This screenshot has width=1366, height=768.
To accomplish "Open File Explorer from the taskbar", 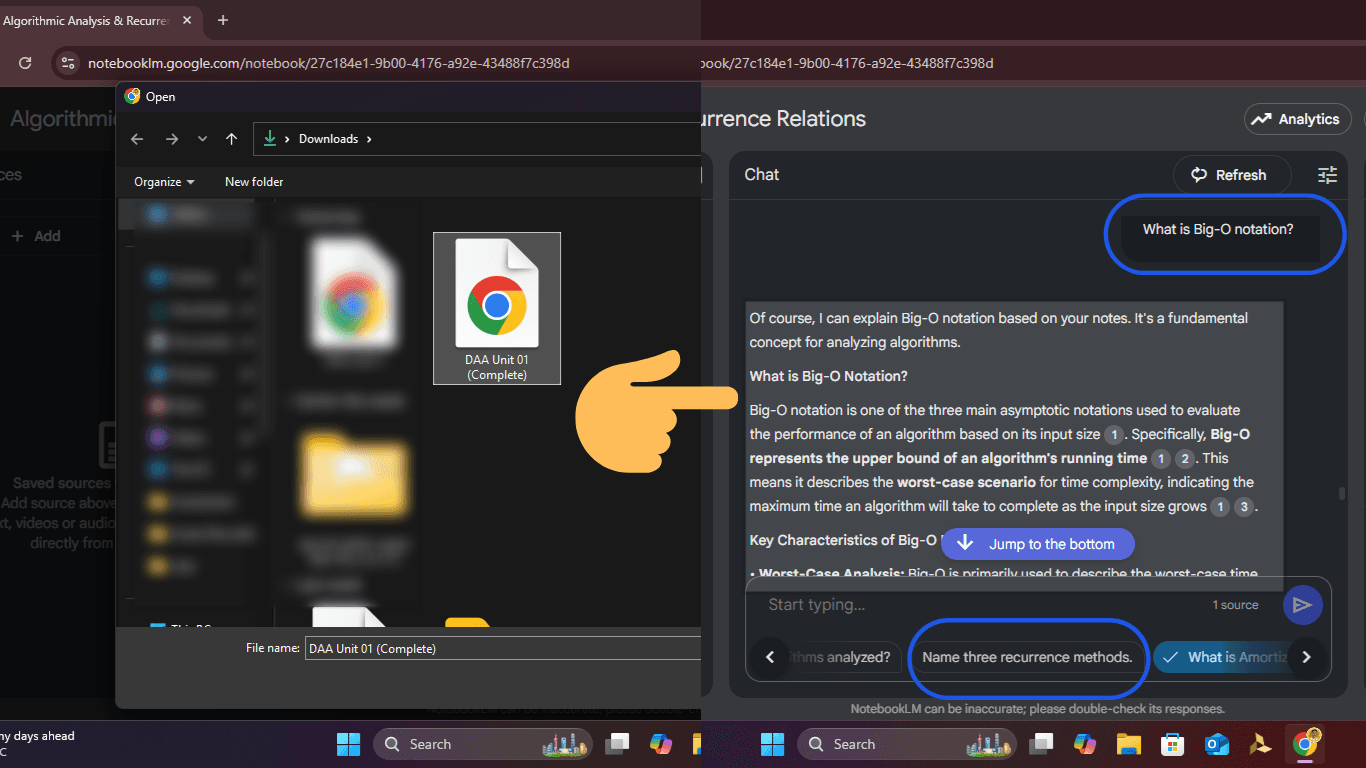I will click(x=1128, y=744).
